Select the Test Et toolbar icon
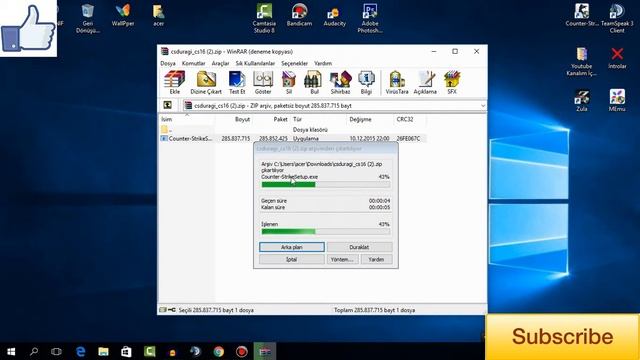This screenshot has width=640, height=360. (237, 82)
